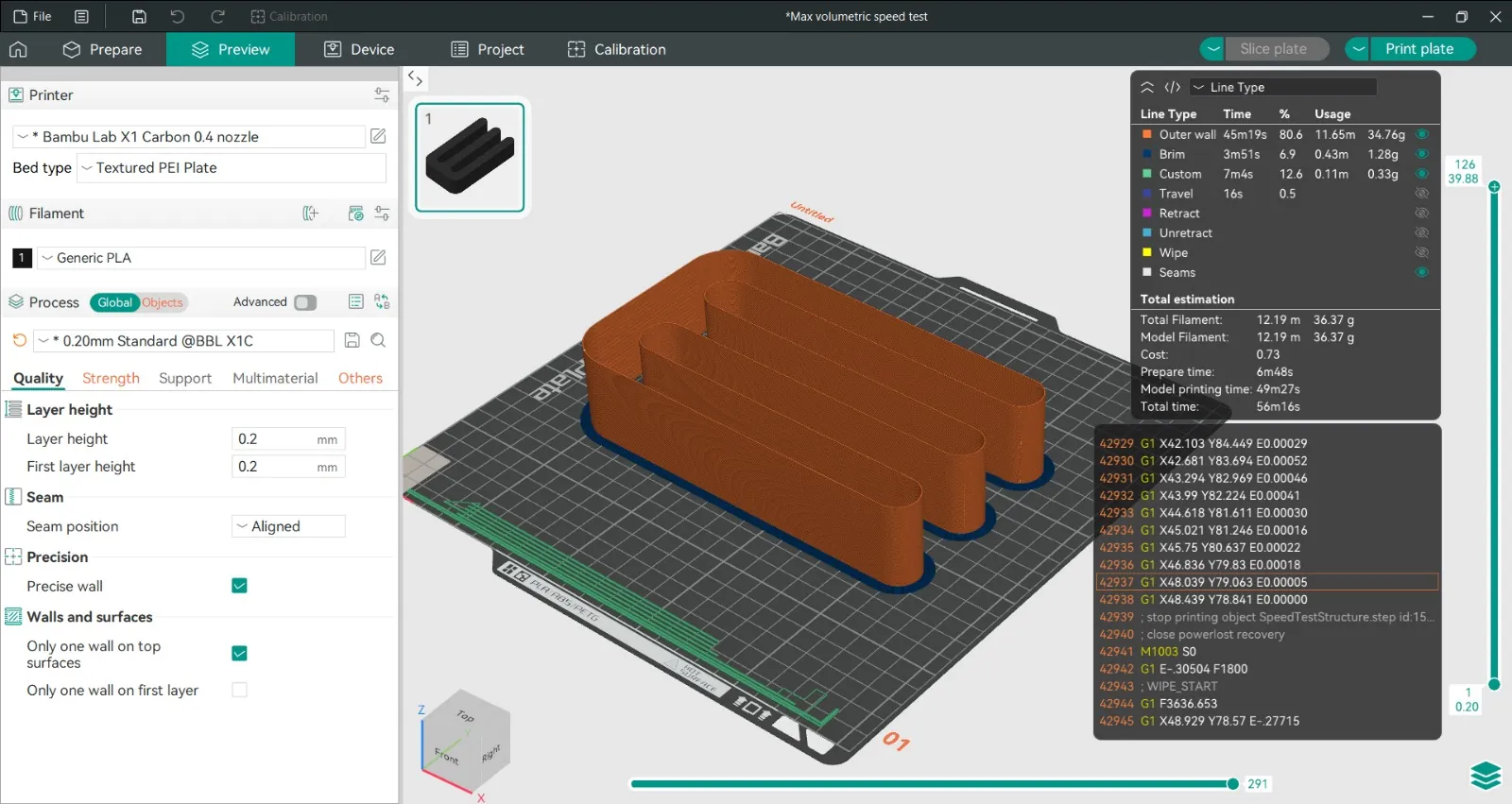Open the Multimaterial settings tab
The height and width of the screenshot is (804, 1512).
pos(275,378)
